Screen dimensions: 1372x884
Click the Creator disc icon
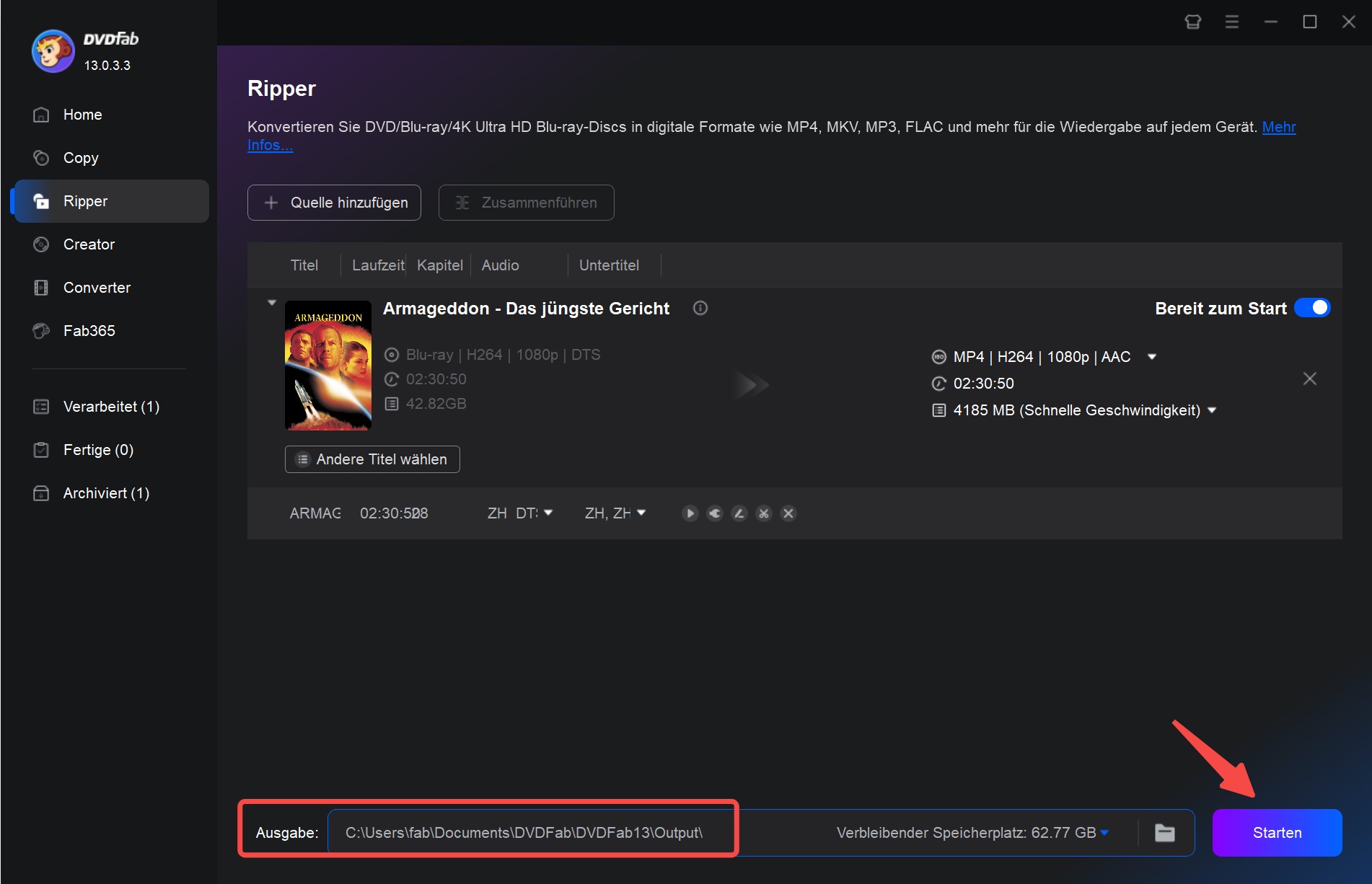pos(41,244)
